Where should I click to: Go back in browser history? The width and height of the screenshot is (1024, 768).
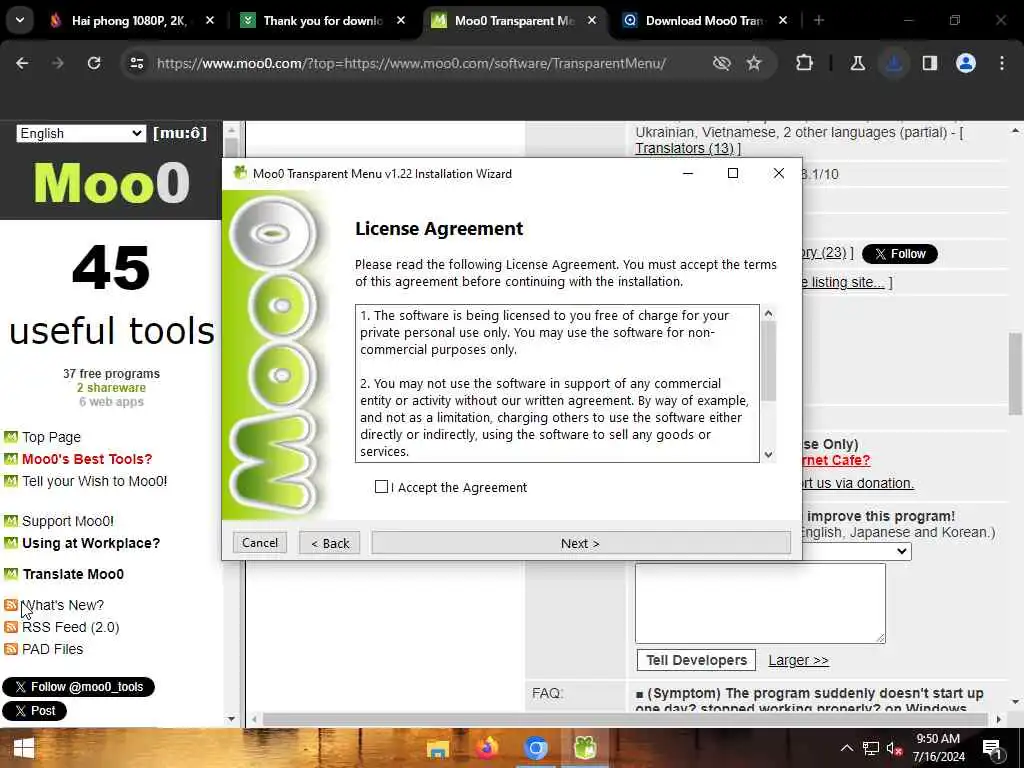pos(22,63)
